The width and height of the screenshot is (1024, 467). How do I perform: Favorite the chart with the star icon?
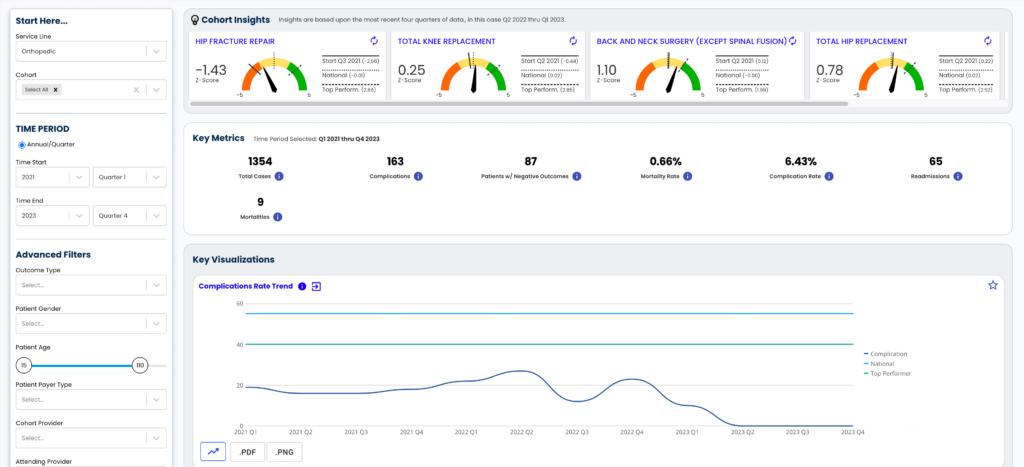(993, 285)
